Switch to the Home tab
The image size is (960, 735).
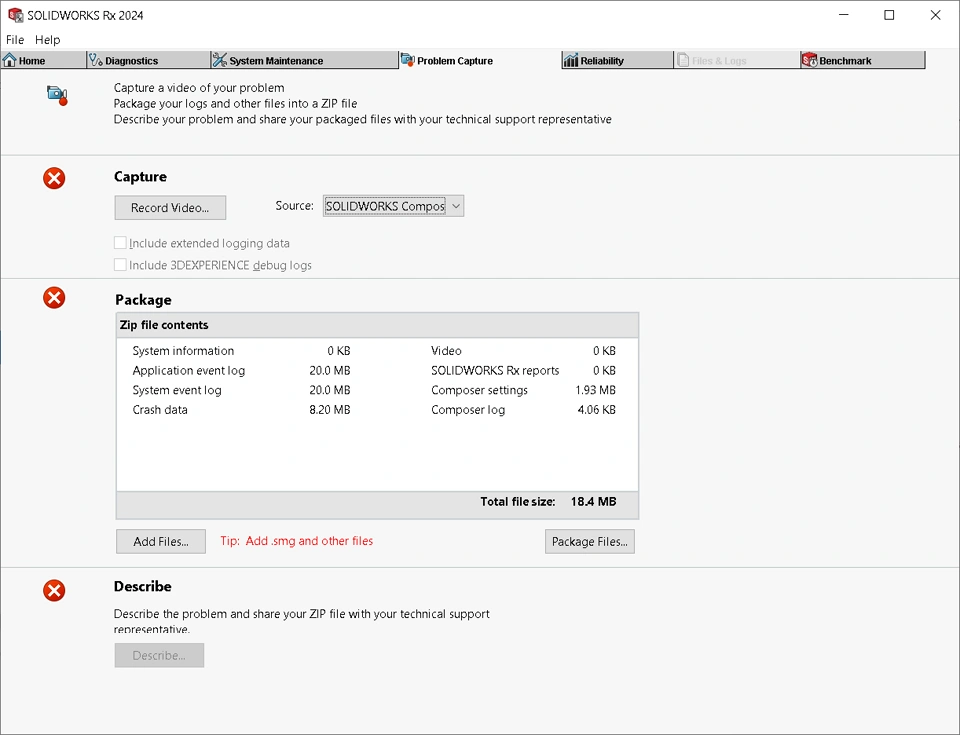click(43, 61)
